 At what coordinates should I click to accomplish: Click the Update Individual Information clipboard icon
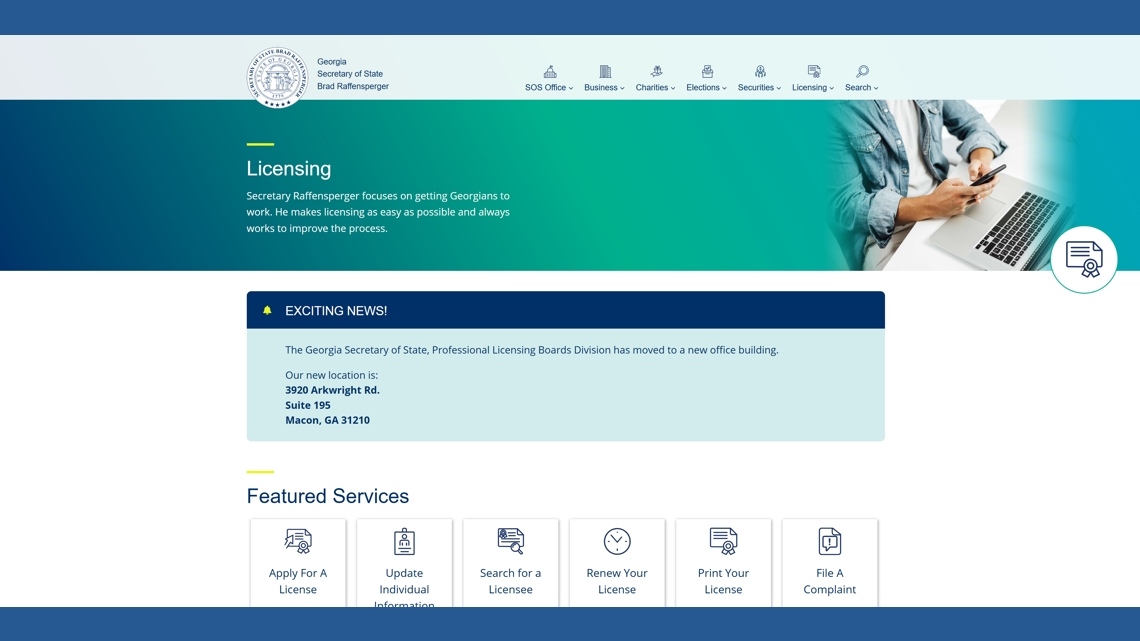404,541
